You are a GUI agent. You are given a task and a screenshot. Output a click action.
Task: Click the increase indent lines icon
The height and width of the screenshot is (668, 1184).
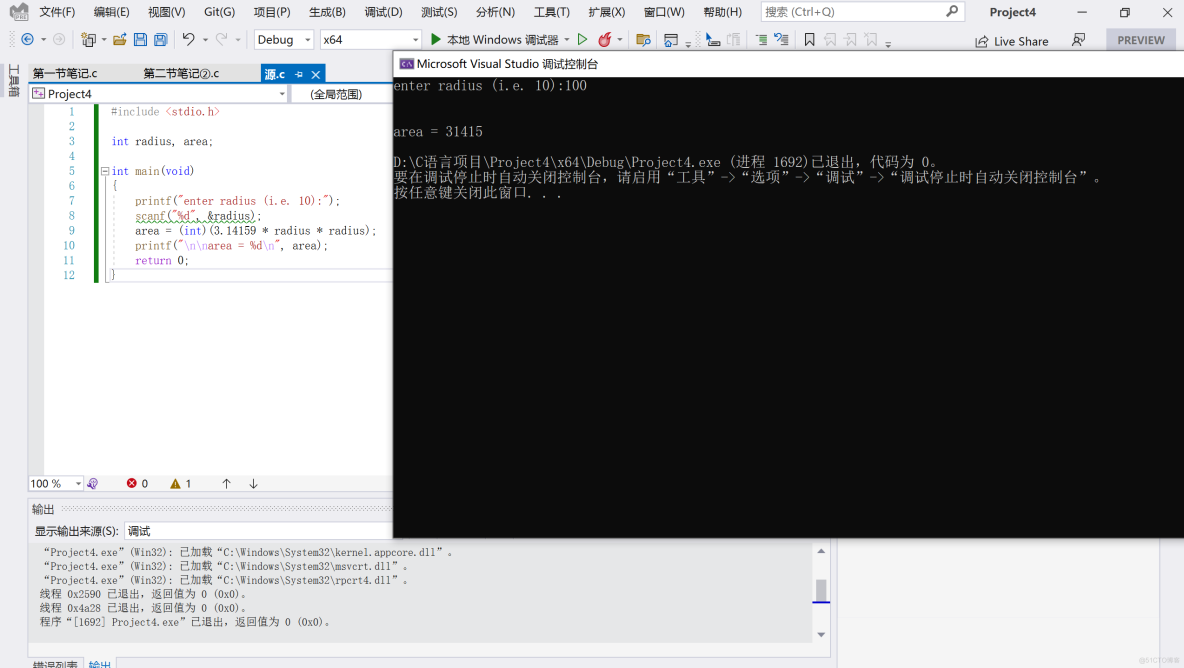point(761,40)
